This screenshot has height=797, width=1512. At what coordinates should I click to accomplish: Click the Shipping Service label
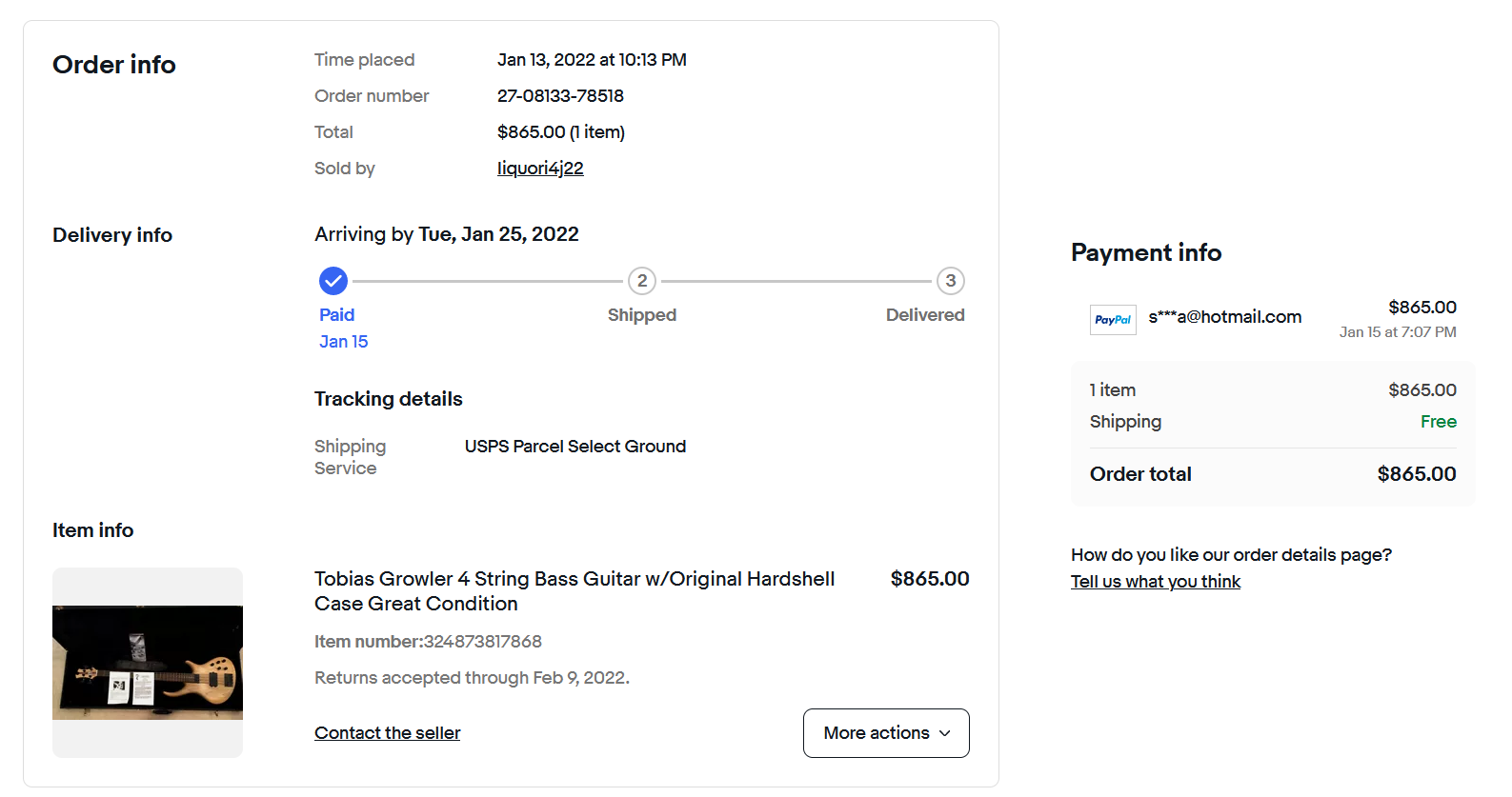pos(351,457)
